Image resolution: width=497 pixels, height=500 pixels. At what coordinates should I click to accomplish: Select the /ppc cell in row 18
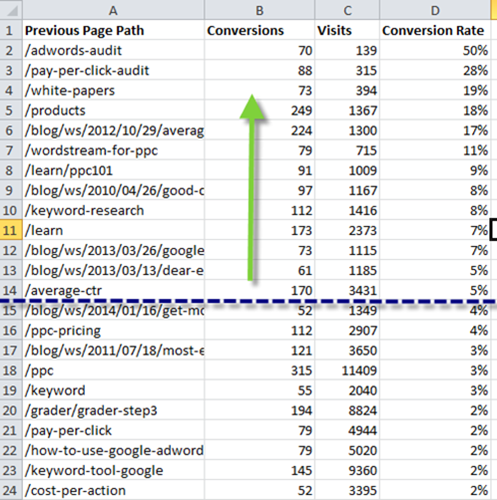[x=113, y=370]
